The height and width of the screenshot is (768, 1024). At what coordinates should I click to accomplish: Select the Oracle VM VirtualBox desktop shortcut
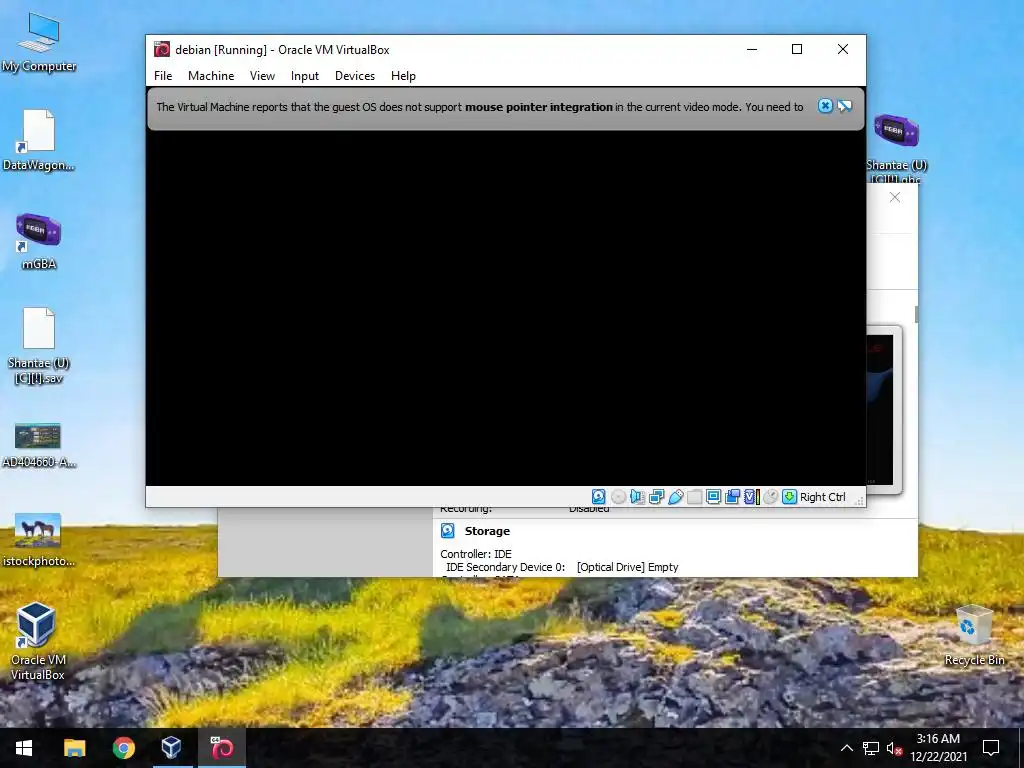tap(38, 641)
